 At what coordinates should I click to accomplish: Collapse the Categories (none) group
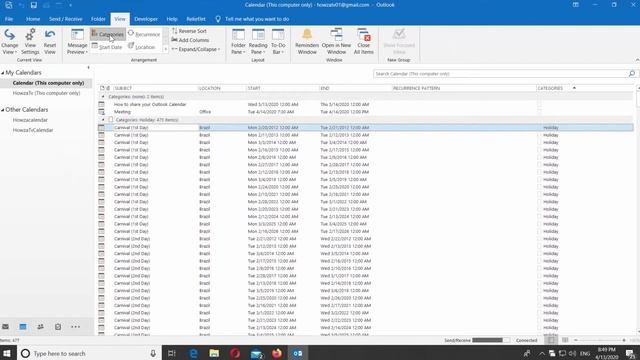(103, 97)
